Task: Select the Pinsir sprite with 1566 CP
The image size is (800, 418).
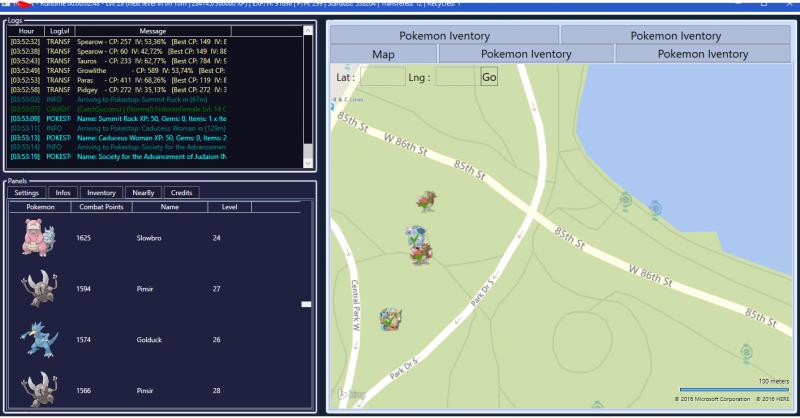Action: 38,389
